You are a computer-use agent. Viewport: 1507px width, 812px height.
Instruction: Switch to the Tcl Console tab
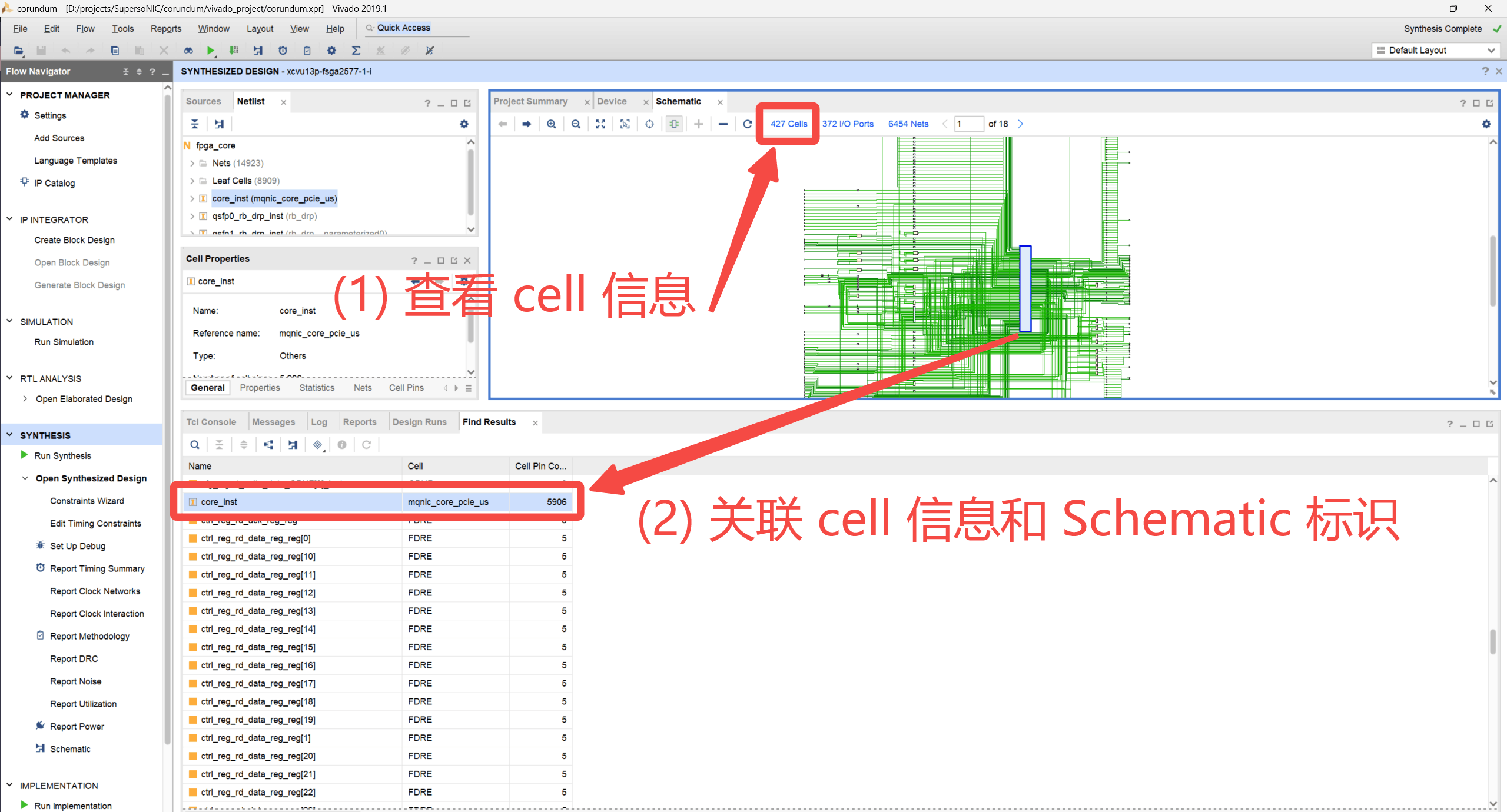[211, 422]
